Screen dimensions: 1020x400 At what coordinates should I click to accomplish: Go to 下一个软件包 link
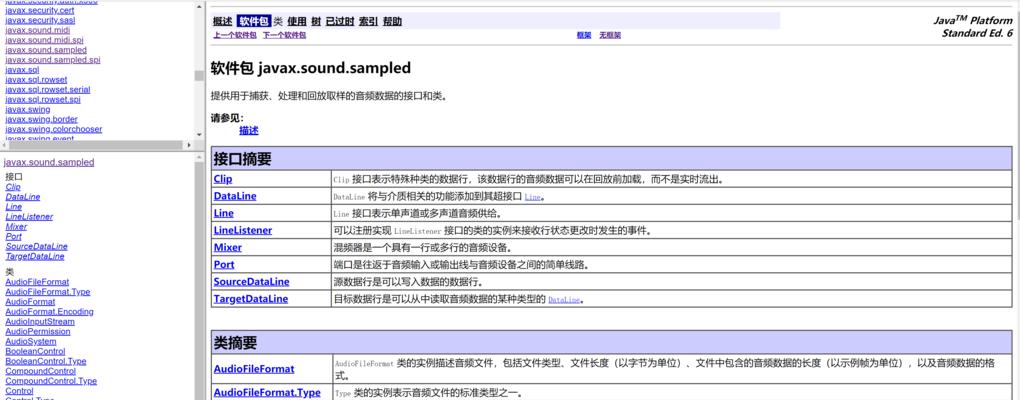click(x=284, y=35)
